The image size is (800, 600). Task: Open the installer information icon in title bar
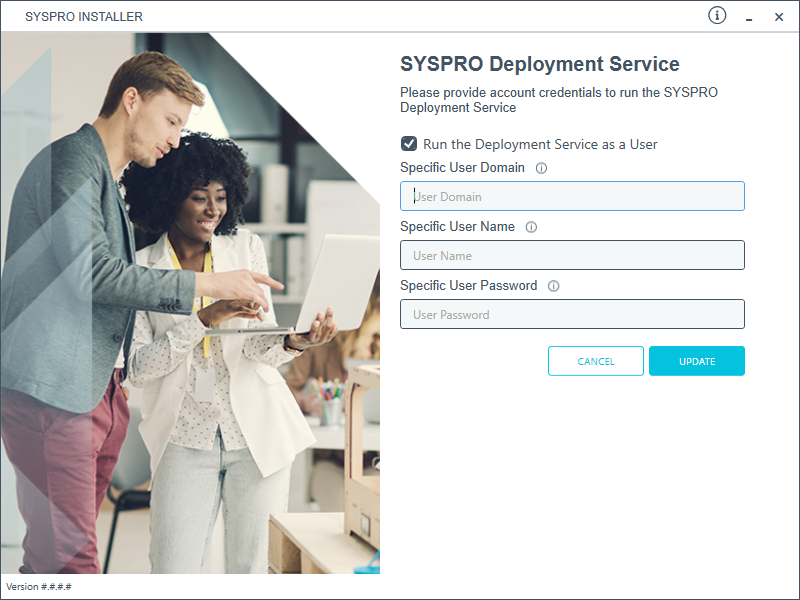tap(717, 15)
